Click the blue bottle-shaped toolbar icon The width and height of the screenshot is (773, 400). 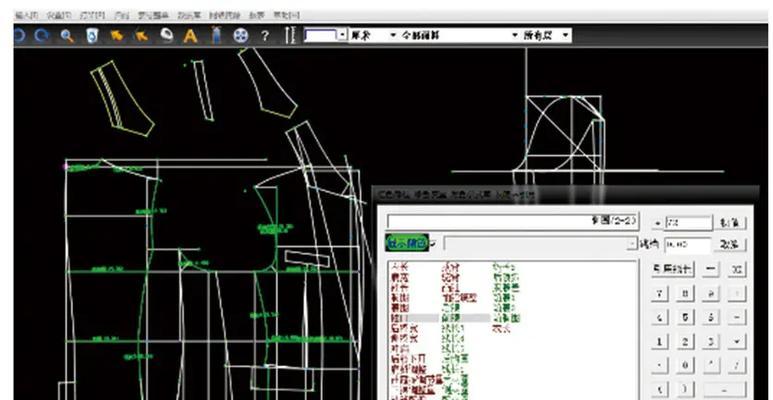pyautogui.click(x=216, y=36)
